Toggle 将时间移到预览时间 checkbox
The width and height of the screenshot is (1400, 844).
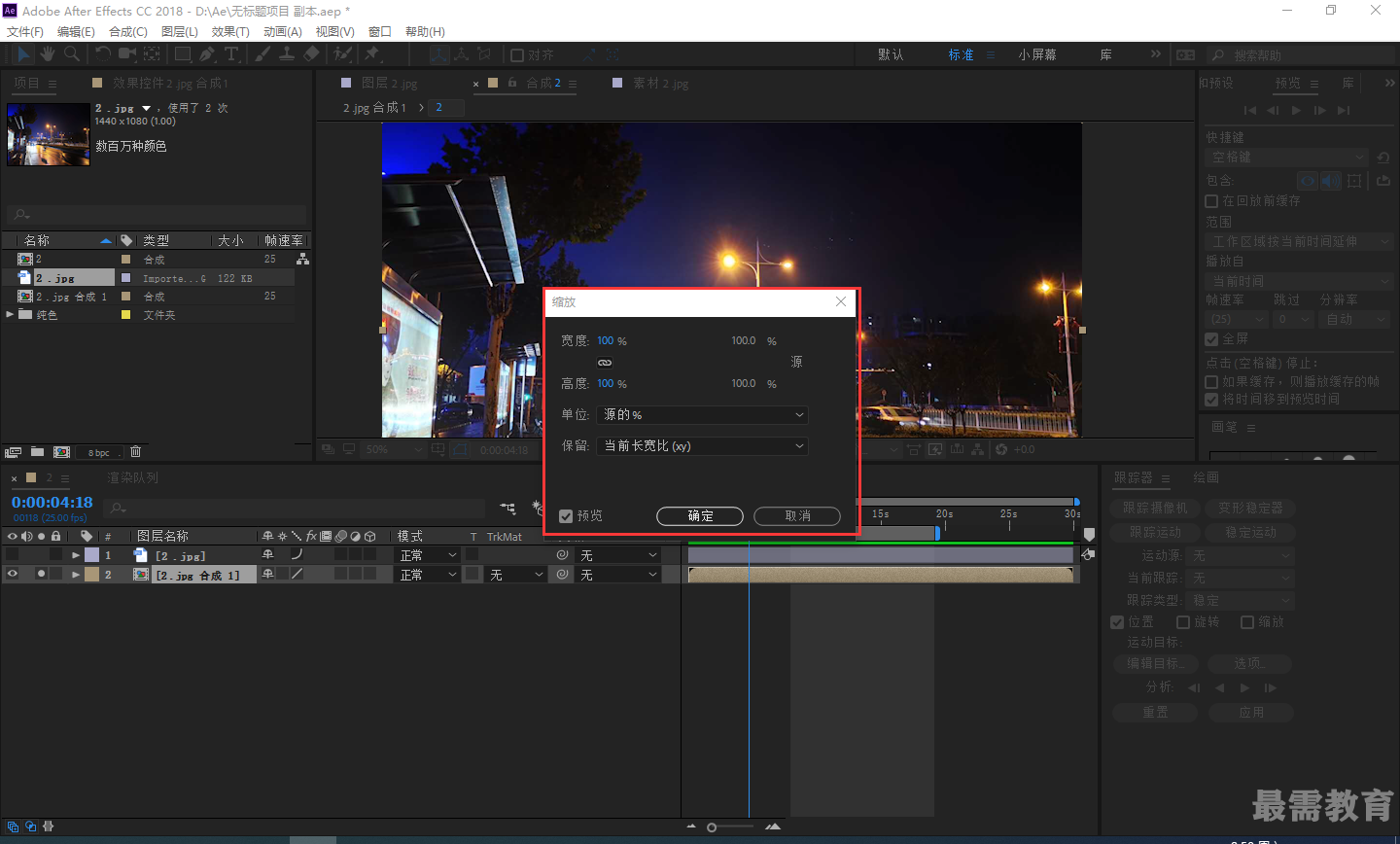coord(1211,400)
